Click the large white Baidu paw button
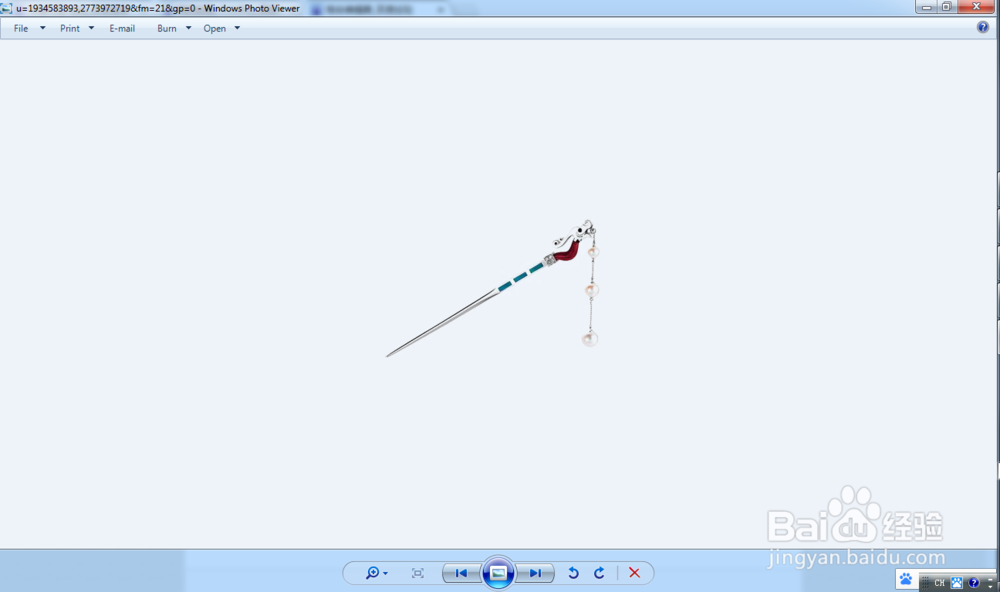 (906, 579)
